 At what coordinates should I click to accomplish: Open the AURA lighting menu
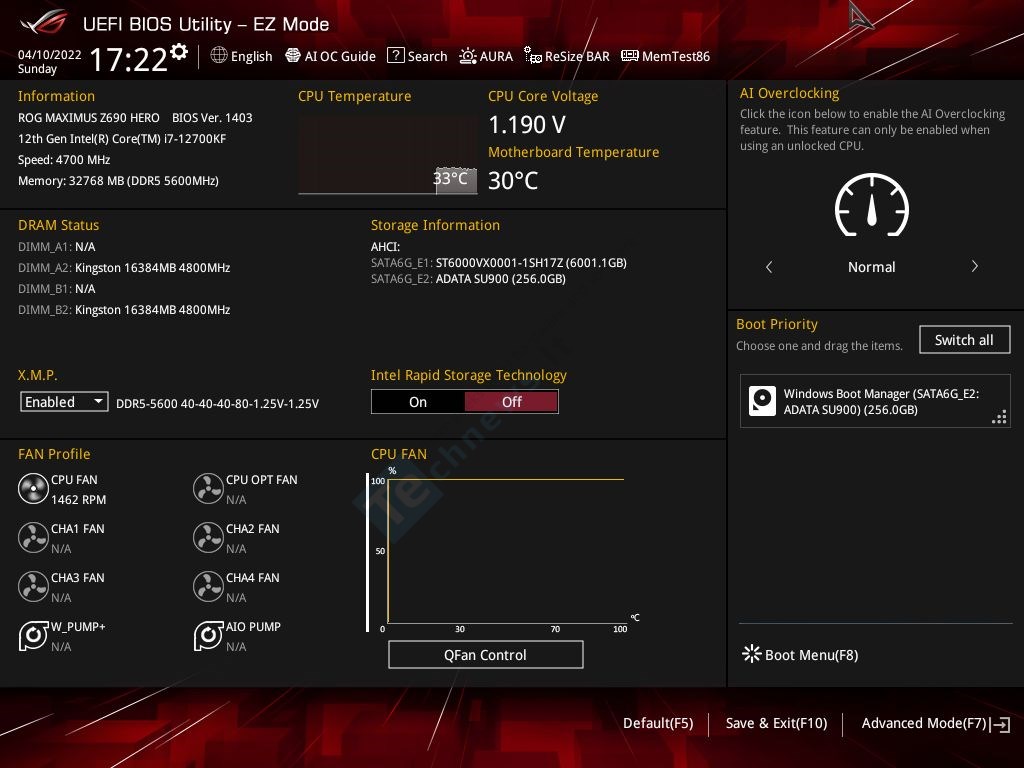point(486,56)
